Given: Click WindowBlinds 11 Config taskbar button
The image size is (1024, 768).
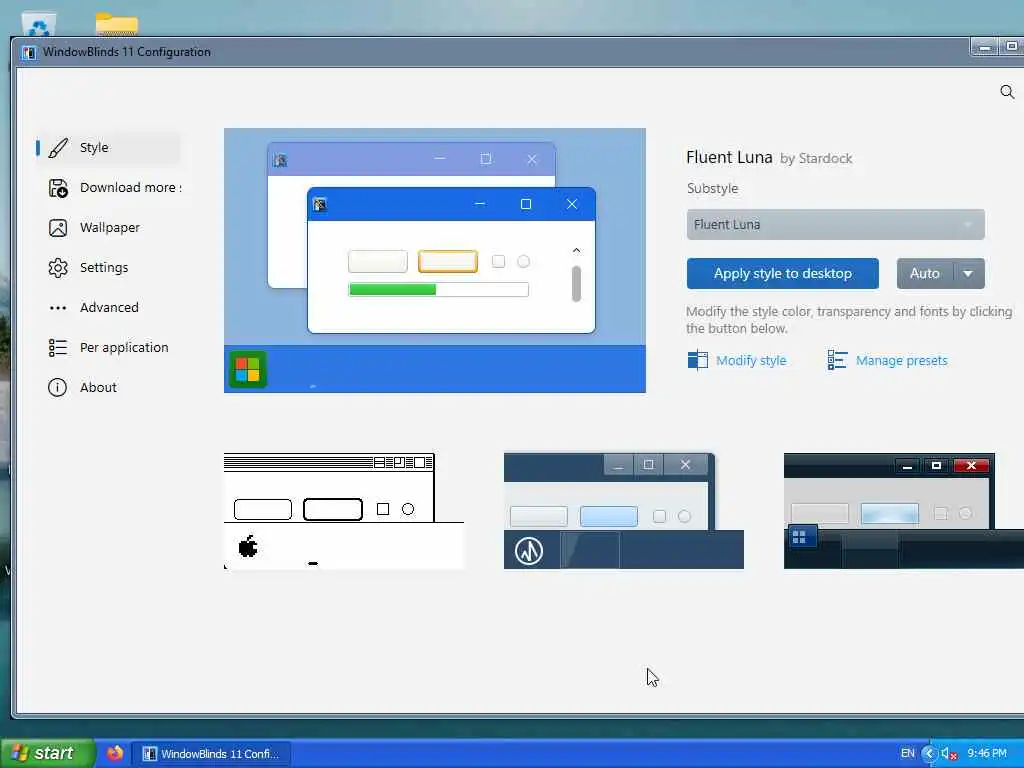Looking at the screenshot, I should coord(211,754).
